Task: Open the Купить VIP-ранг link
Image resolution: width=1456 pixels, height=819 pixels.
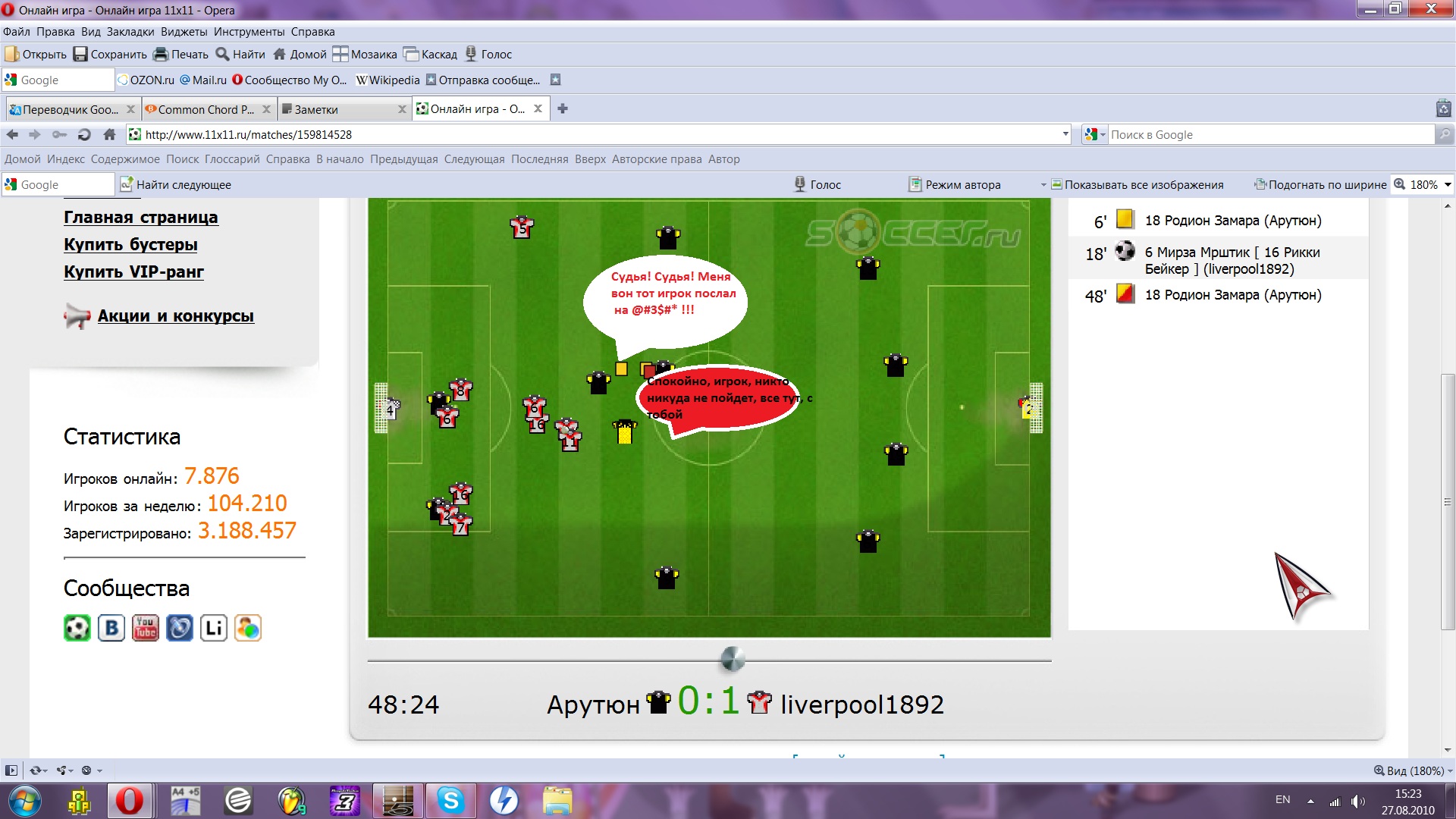Action: [x=133, y=271]
